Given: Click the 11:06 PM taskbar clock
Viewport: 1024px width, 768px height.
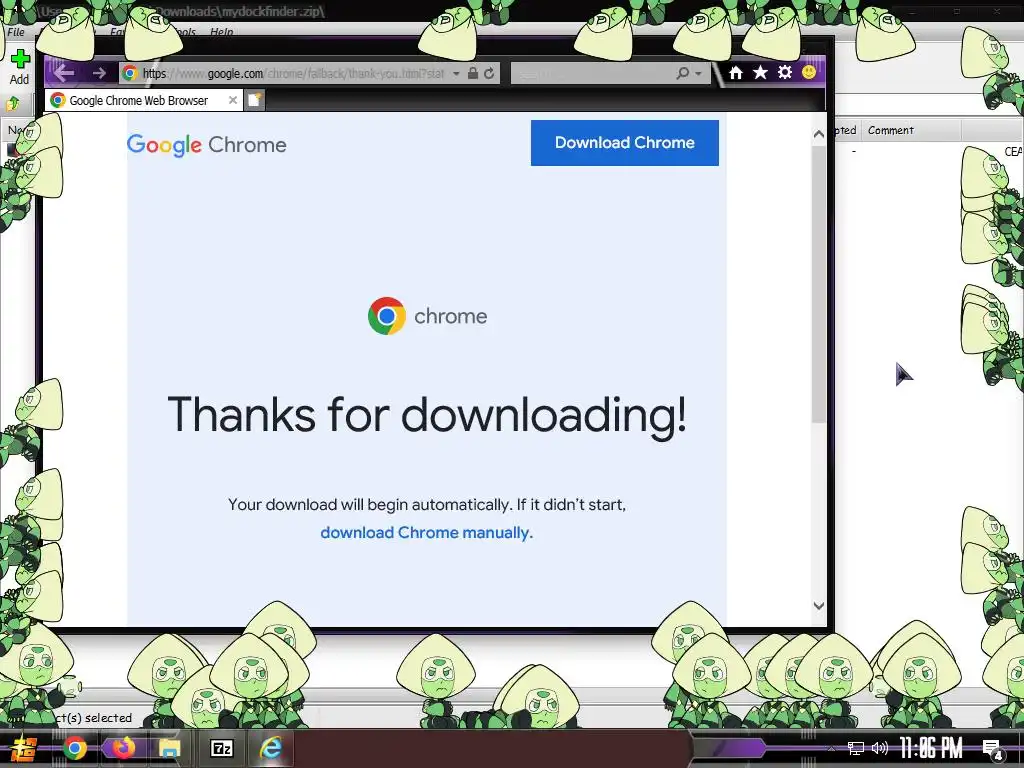Looking at the screenshot, I should (931, 748).
